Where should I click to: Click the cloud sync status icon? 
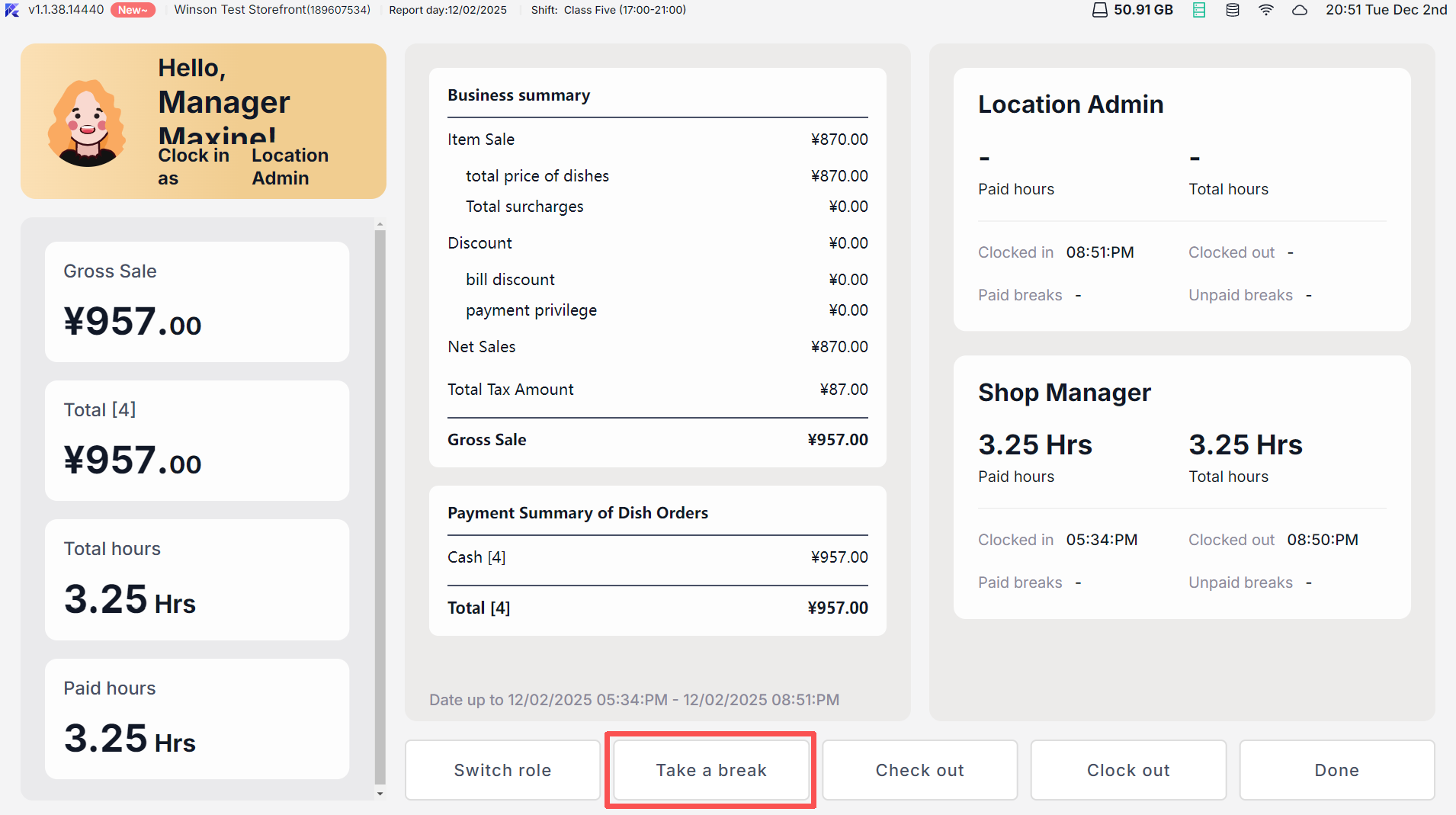(x=1300, y=10)
